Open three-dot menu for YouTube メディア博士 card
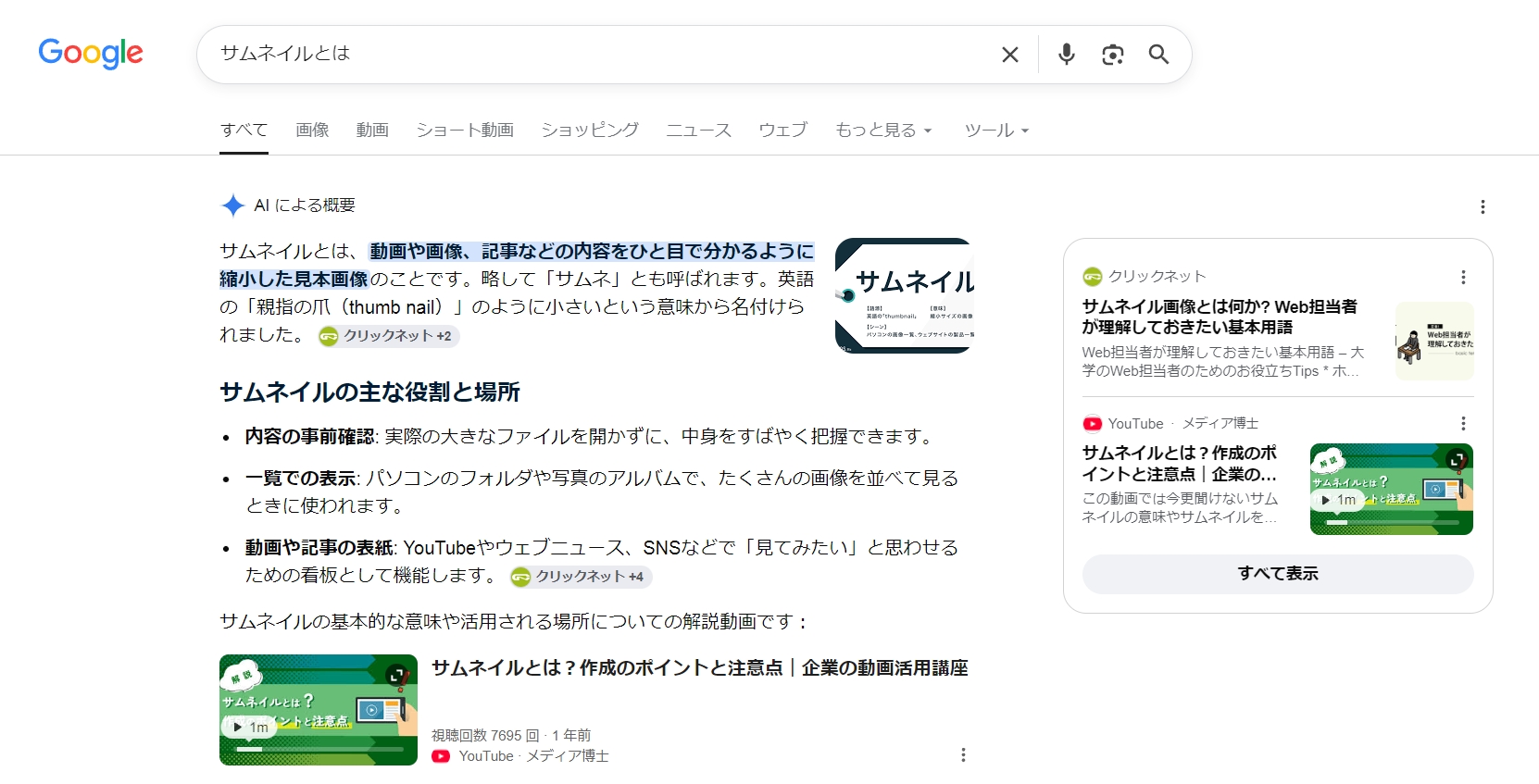This screenshot has height=784, width=1539. point(1463,423)
